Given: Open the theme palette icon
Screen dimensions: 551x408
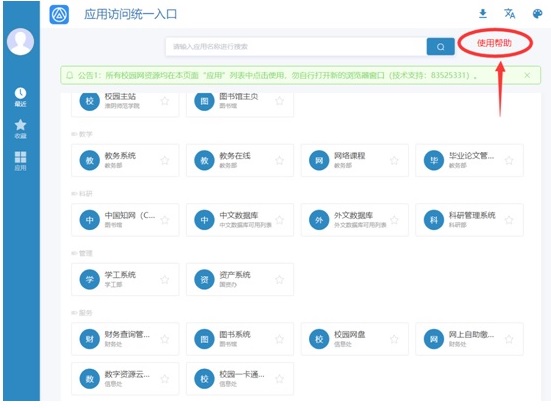Looking at the screenshot, I should pos(537,14).
